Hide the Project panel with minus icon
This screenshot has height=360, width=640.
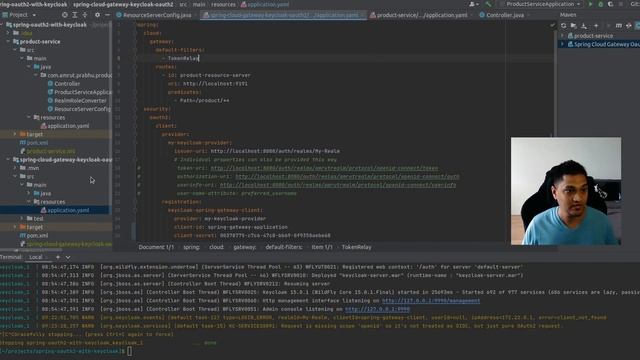[107, 15]
